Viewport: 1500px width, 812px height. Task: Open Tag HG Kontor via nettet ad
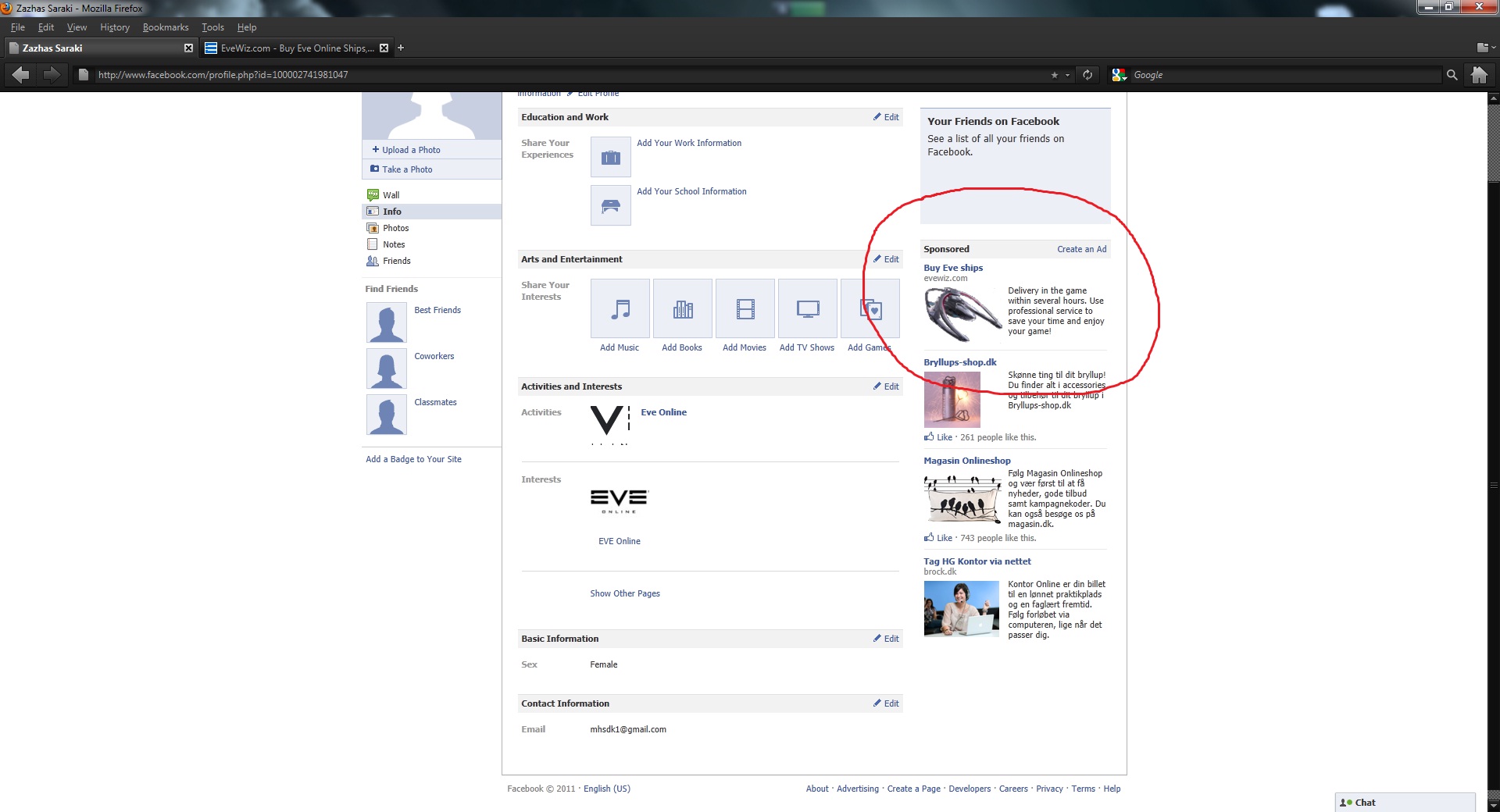977,561
